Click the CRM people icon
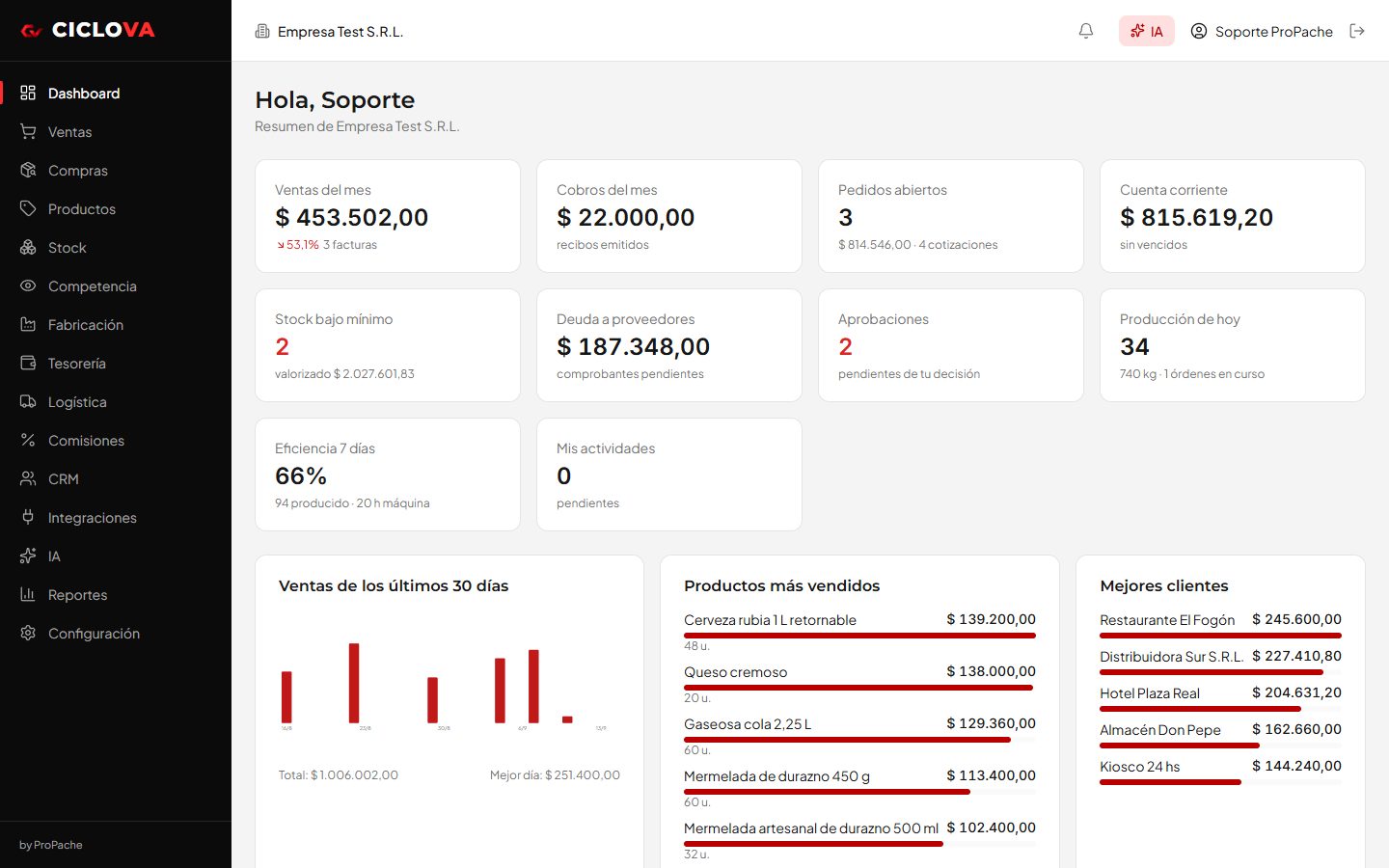 click(x=28, y=478)
